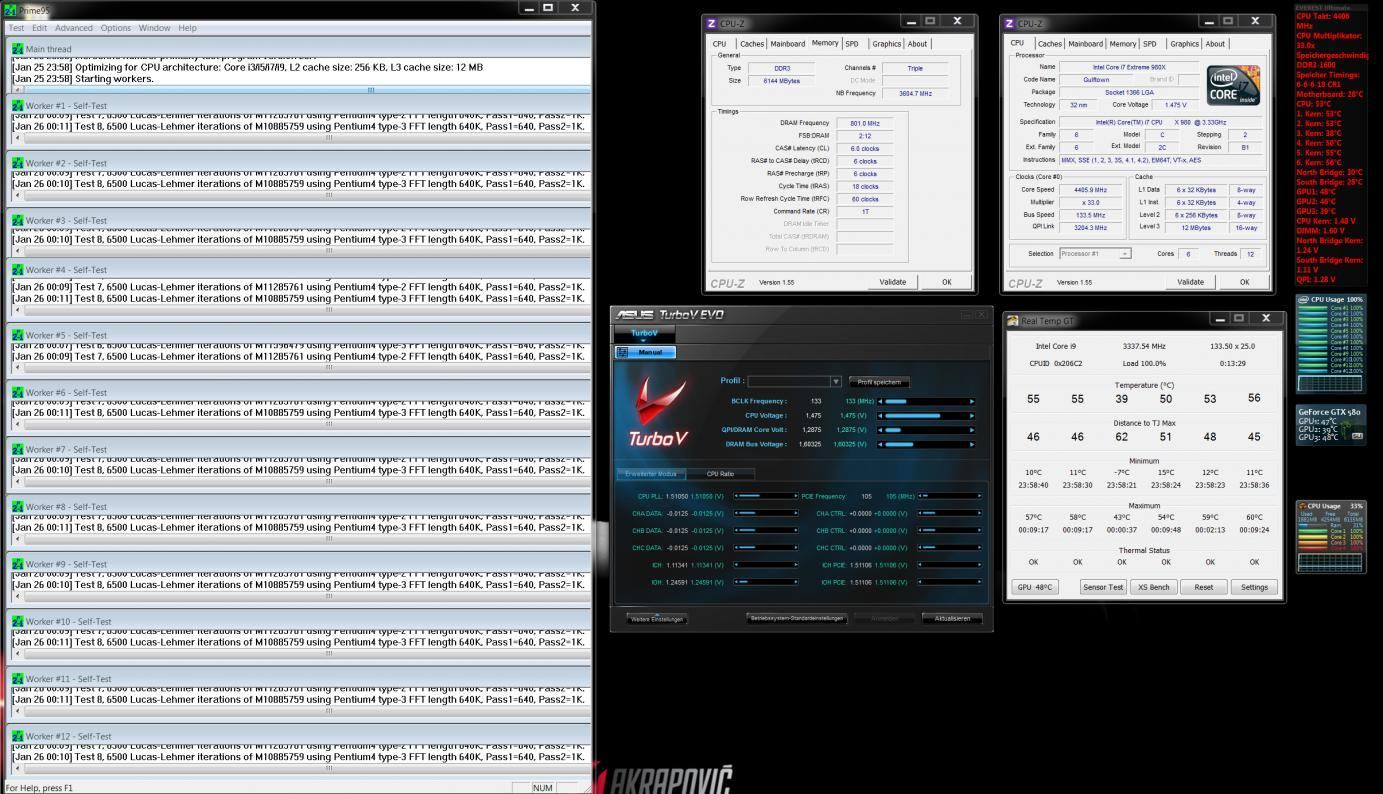This screenshot has height=794, width=1383.
Task: Decrease CPU Voltage with left arrow
Action: [881, 415]
